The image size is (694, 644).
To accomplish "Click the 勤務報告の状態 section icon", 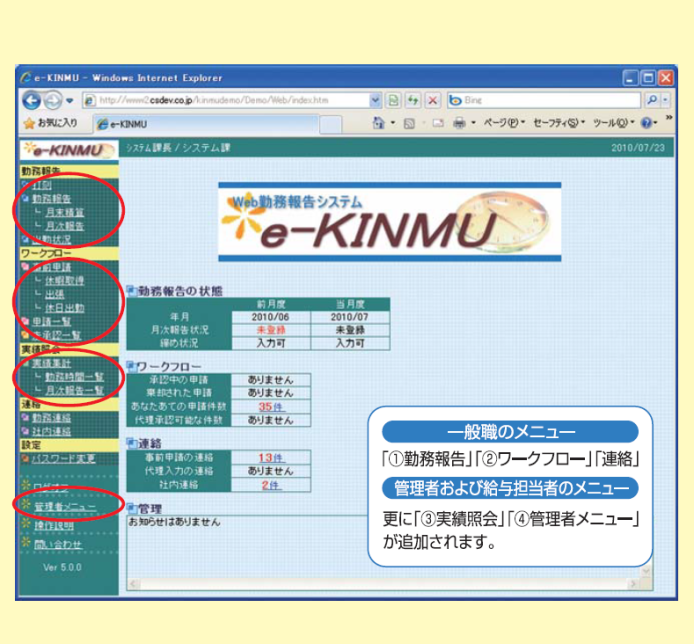I will pyautogui.click(x=131, y=291).
